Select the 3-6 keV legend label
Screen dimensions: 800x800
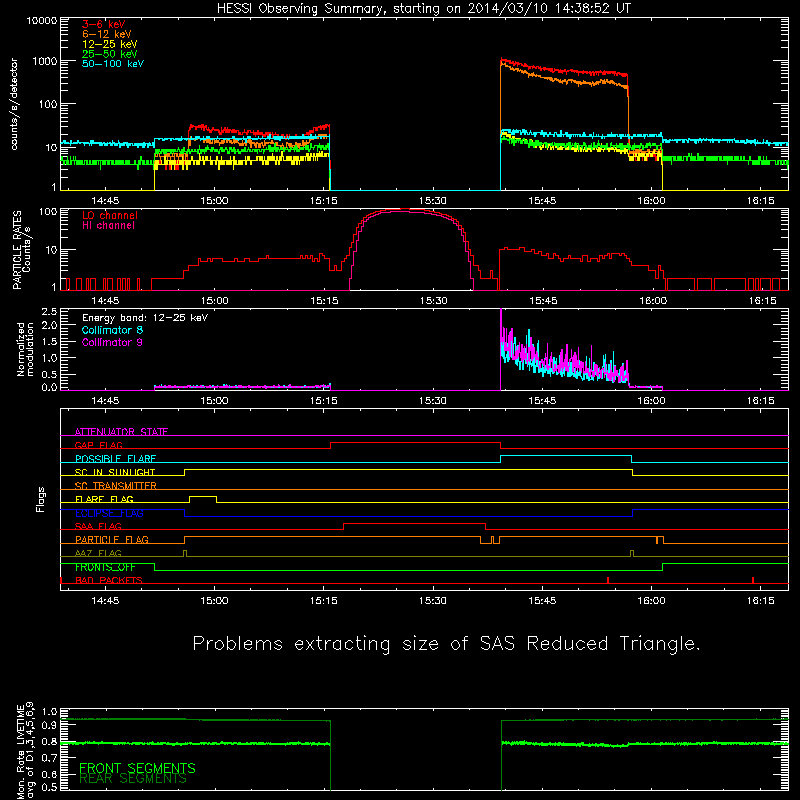tap(104, 24)
